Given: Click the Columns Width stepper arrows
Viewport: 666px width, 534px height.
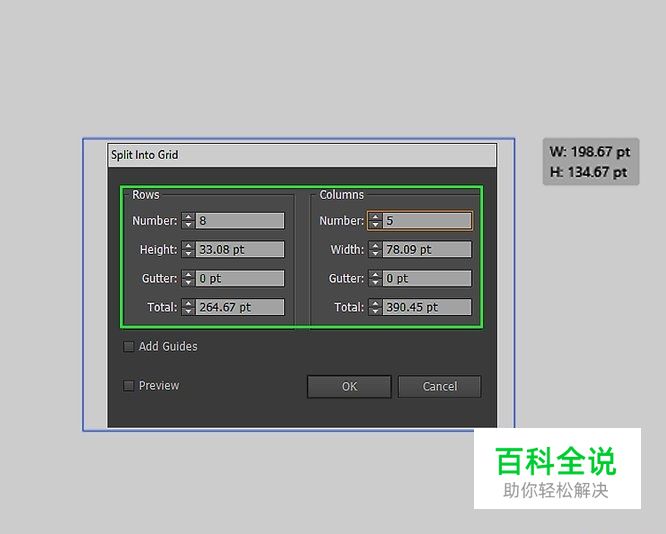Looking at the screenshot, I should (375, 249).
